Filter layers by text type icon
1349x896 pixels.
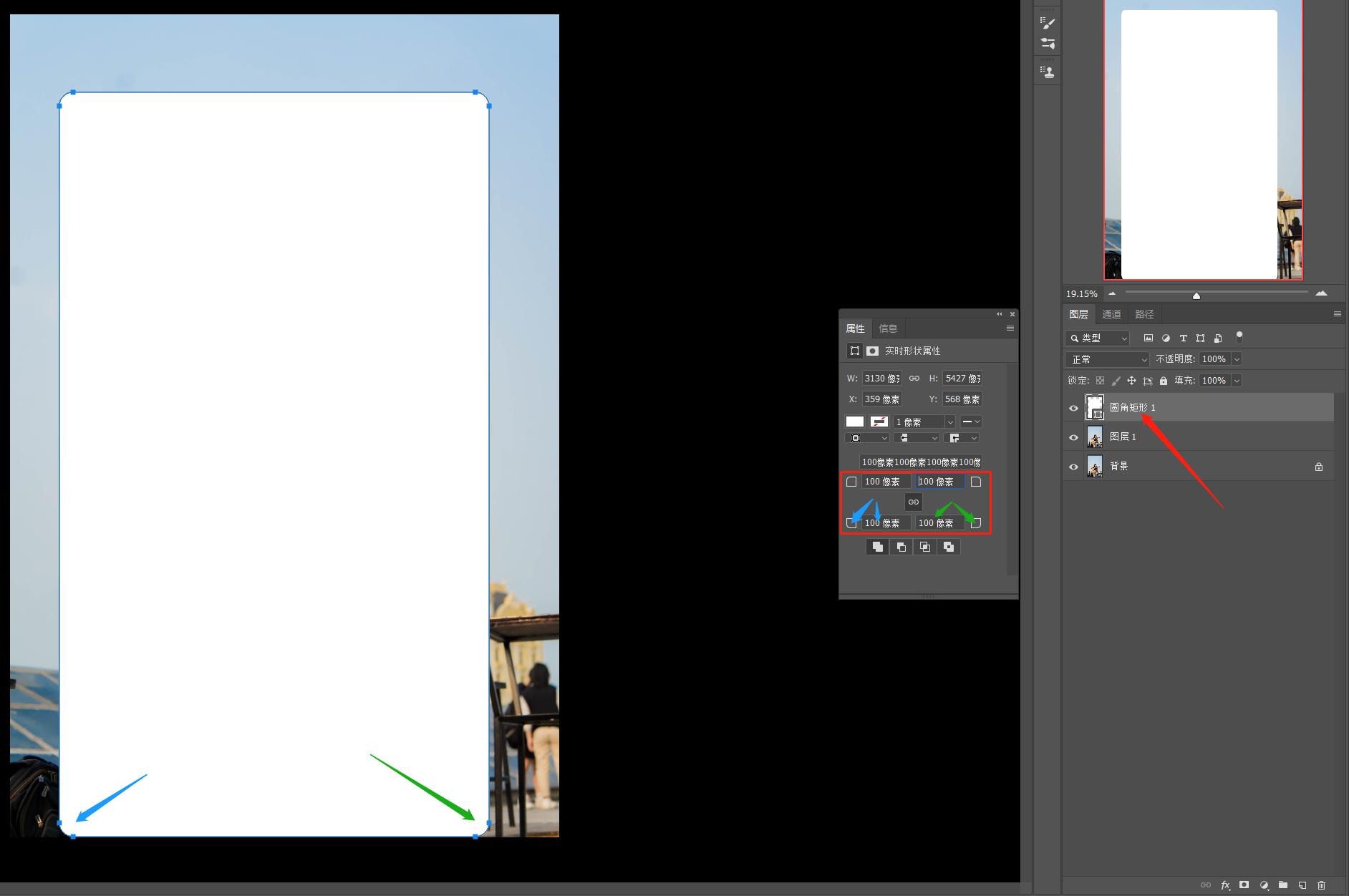1183,338
